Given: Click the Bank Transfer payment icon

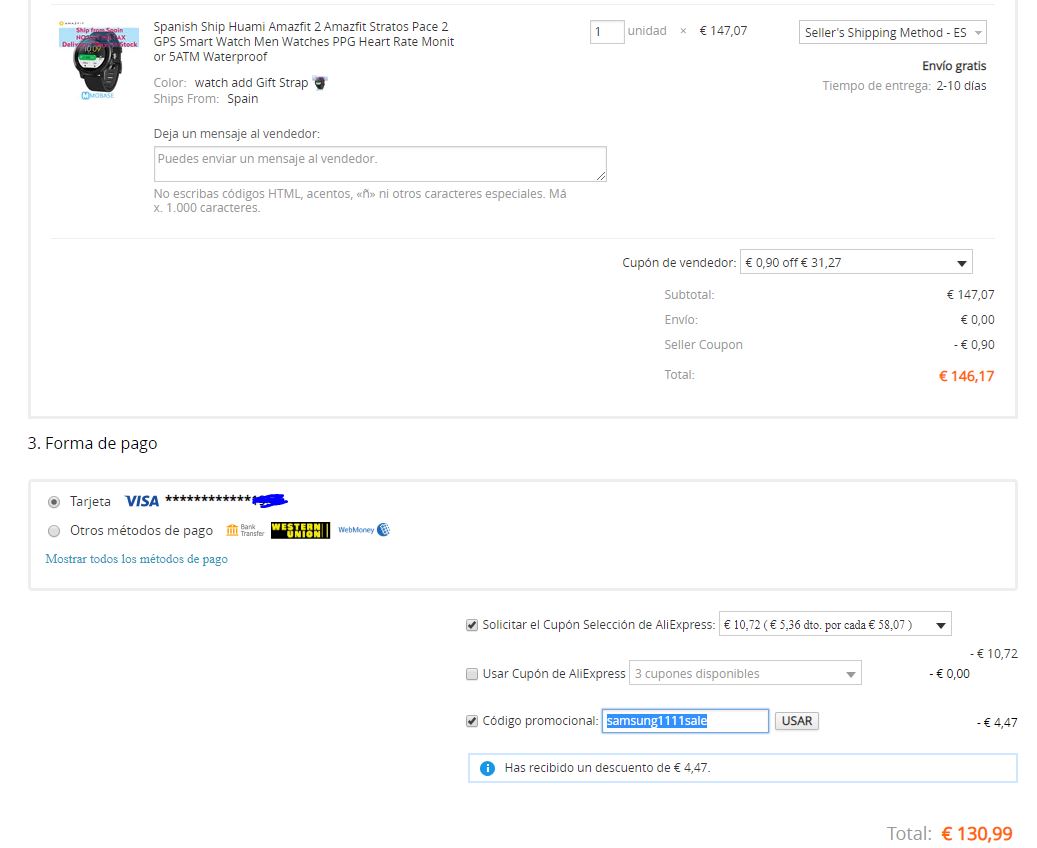Looking at the screenshot, I should coord(245,530).
